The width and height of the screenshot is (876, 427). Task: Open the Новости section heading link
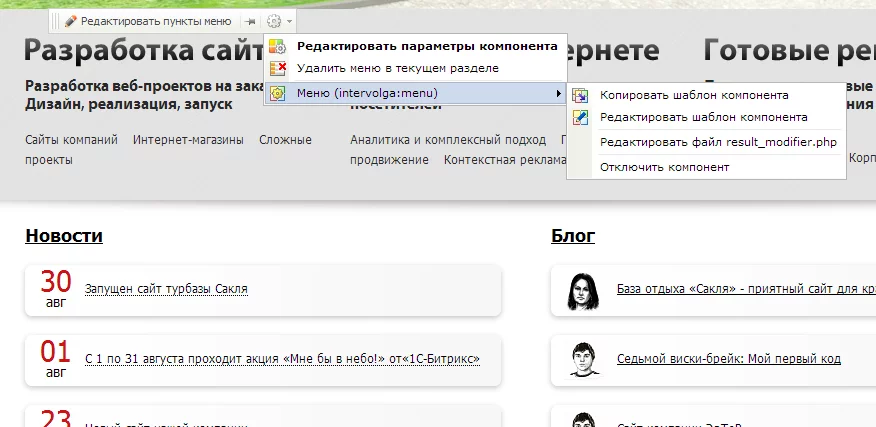coord(64,236)
